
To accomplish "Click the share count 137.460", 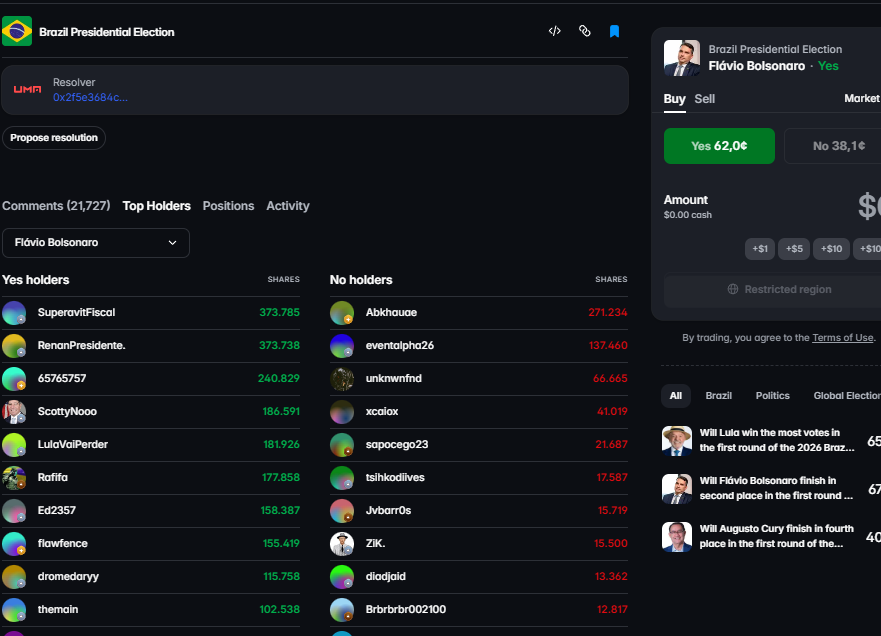I will (608, 346).
